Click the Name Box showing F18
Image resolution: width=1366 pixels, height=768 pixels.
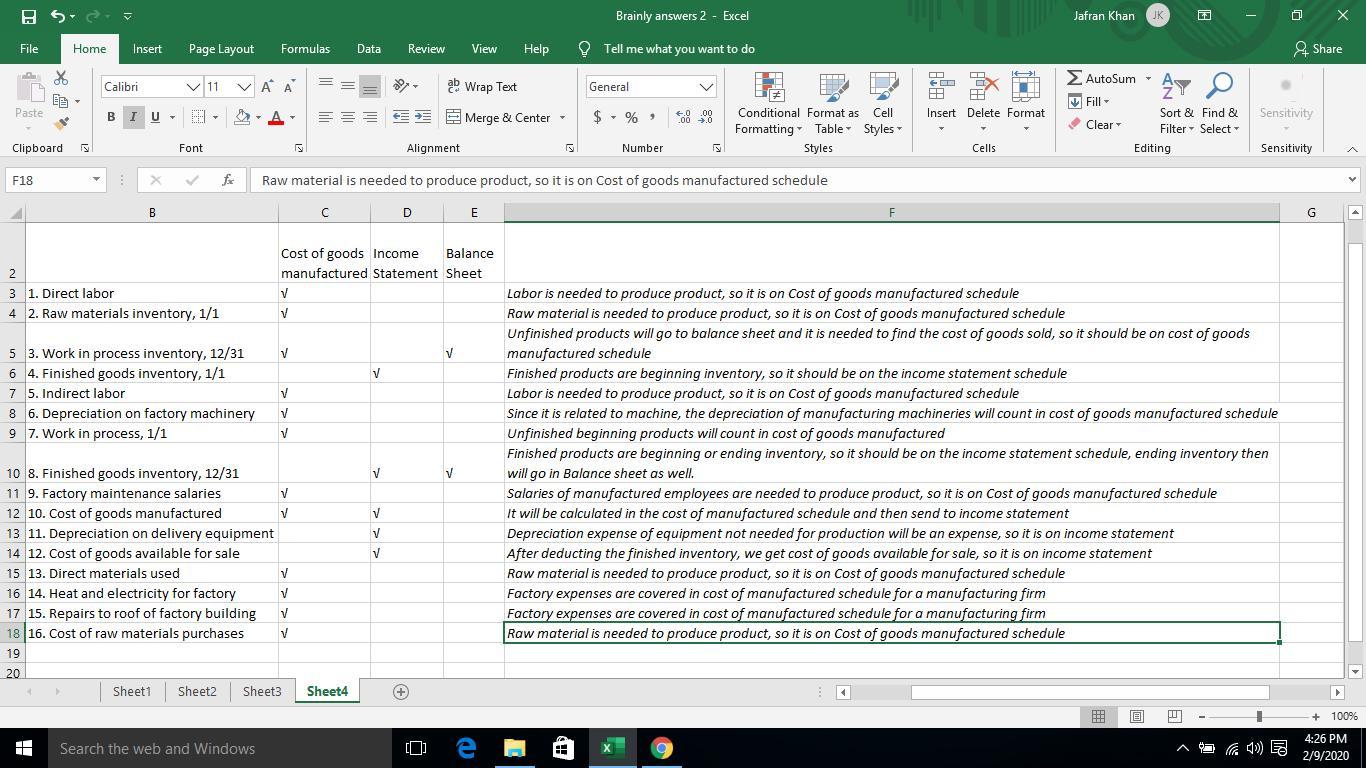coord(48,180)
